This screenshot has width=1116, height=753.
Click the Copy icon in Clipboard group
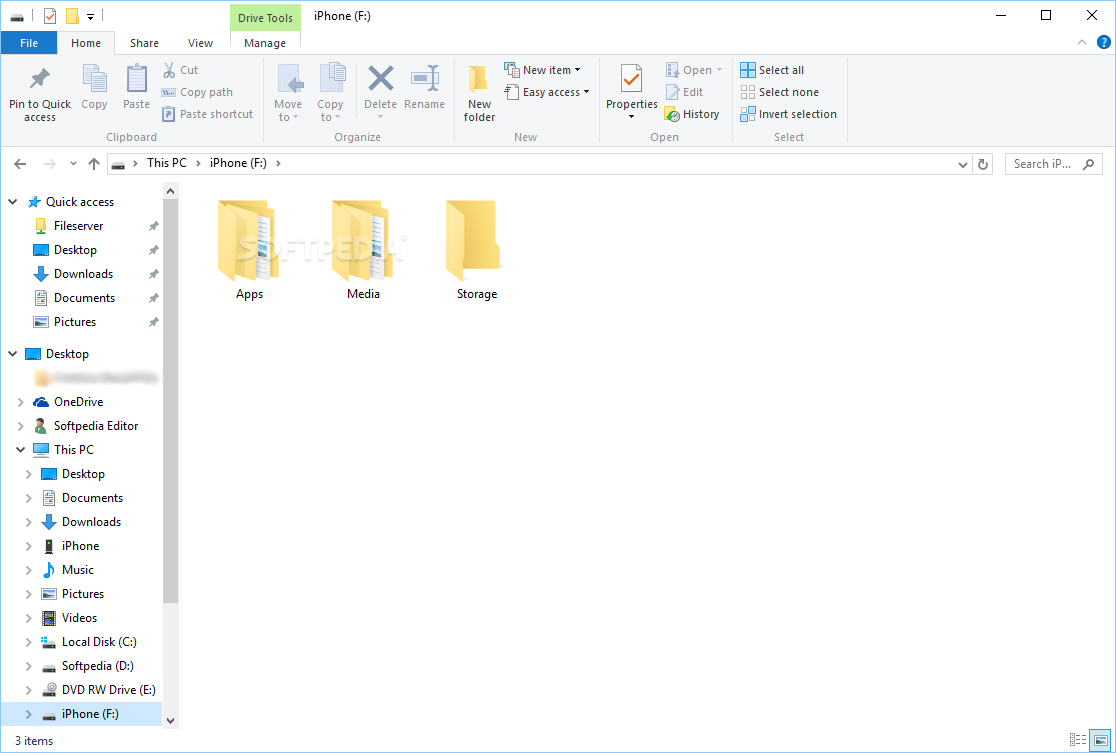[94, 78]
